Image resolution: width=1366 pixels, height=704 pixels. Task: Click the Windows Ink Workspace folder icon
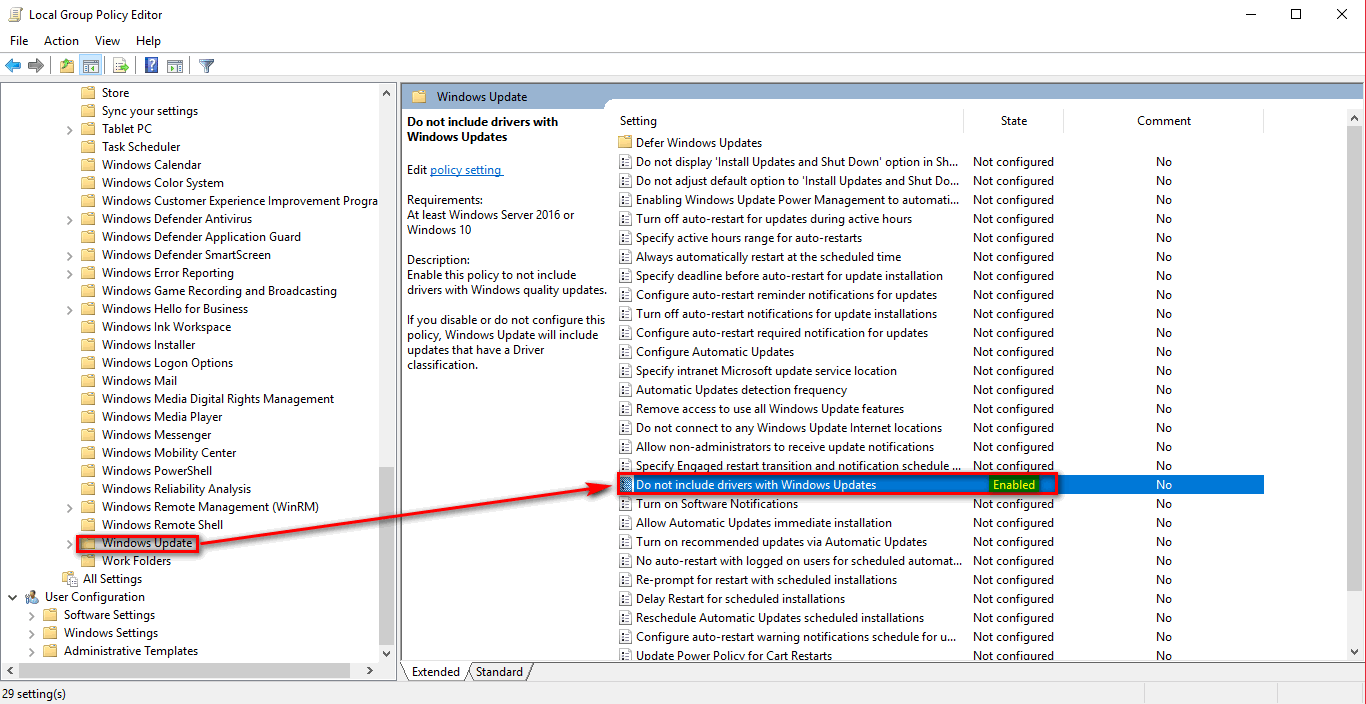pyautogui.click(x=88, y=327)
